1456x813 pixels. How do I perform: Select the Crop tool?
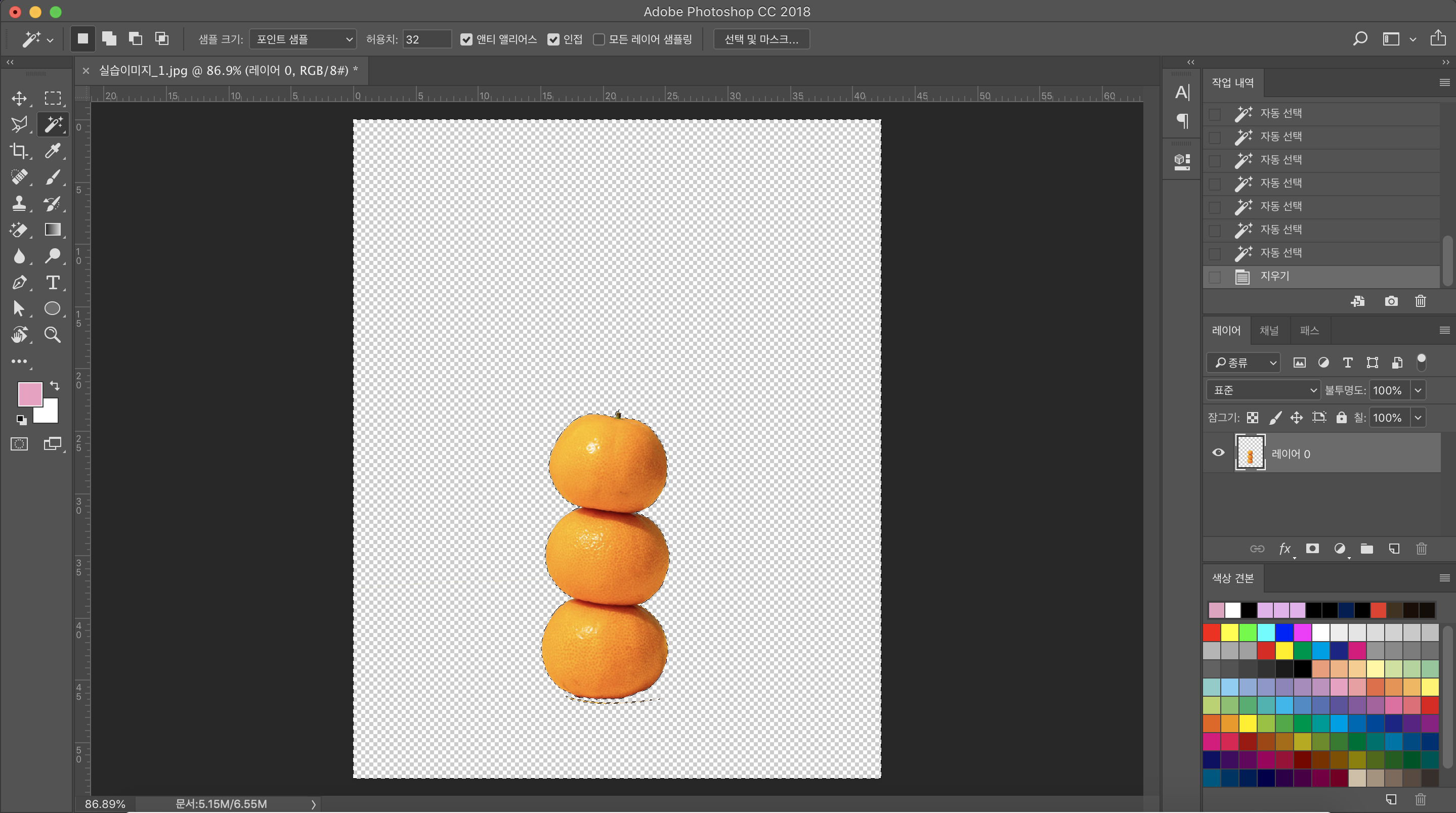click(19, 151)
